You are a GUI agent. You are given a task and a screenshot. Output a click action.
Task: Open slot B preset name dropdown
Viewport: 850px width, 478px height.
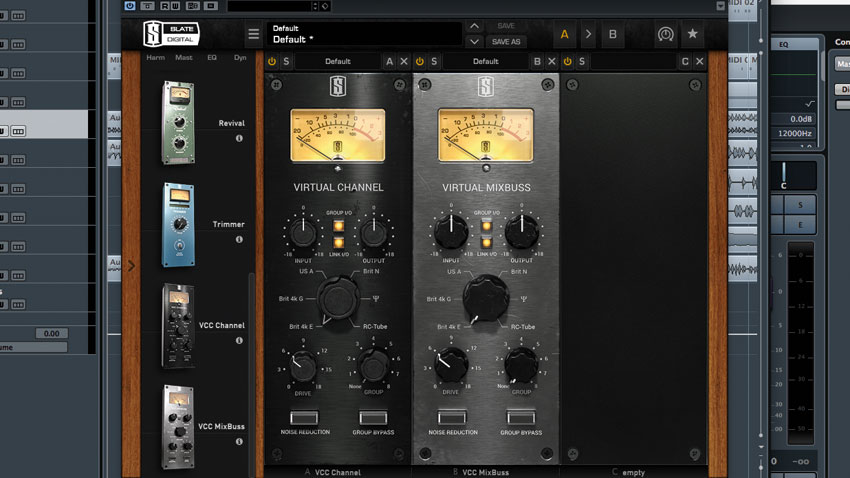point(486,61)
